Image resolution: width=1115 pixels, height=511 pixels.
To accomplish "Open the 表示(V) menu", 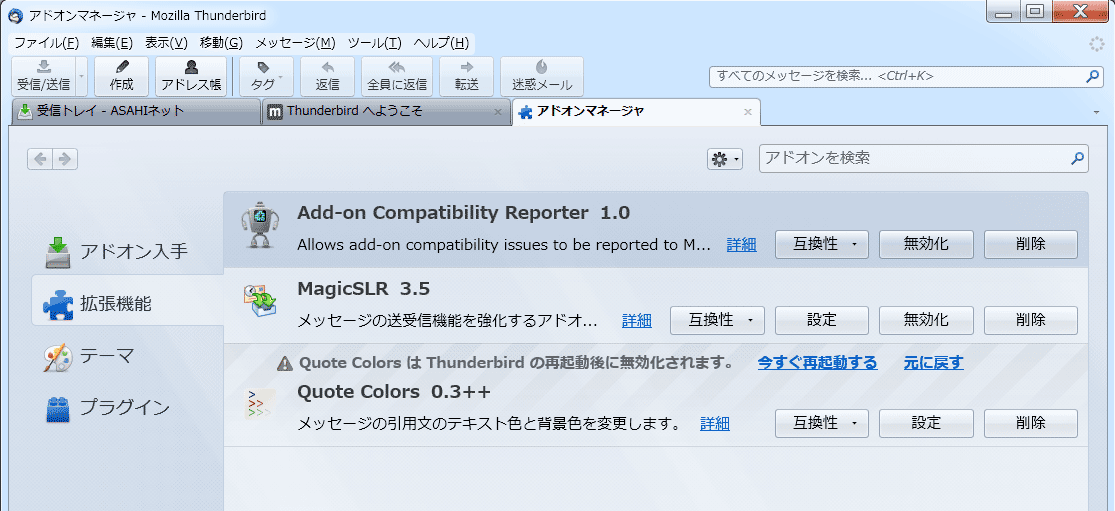I will (x=166, y=43).
